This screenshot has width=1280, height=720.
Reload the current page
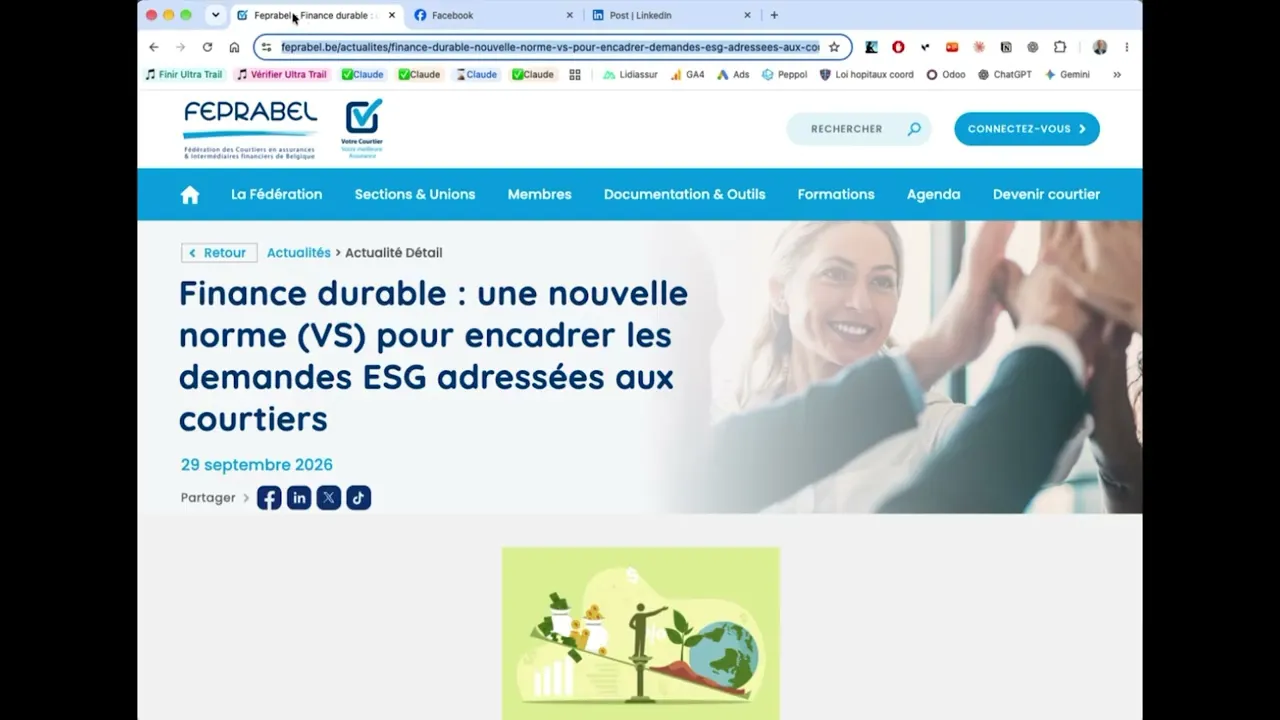[x=207, y=47]
